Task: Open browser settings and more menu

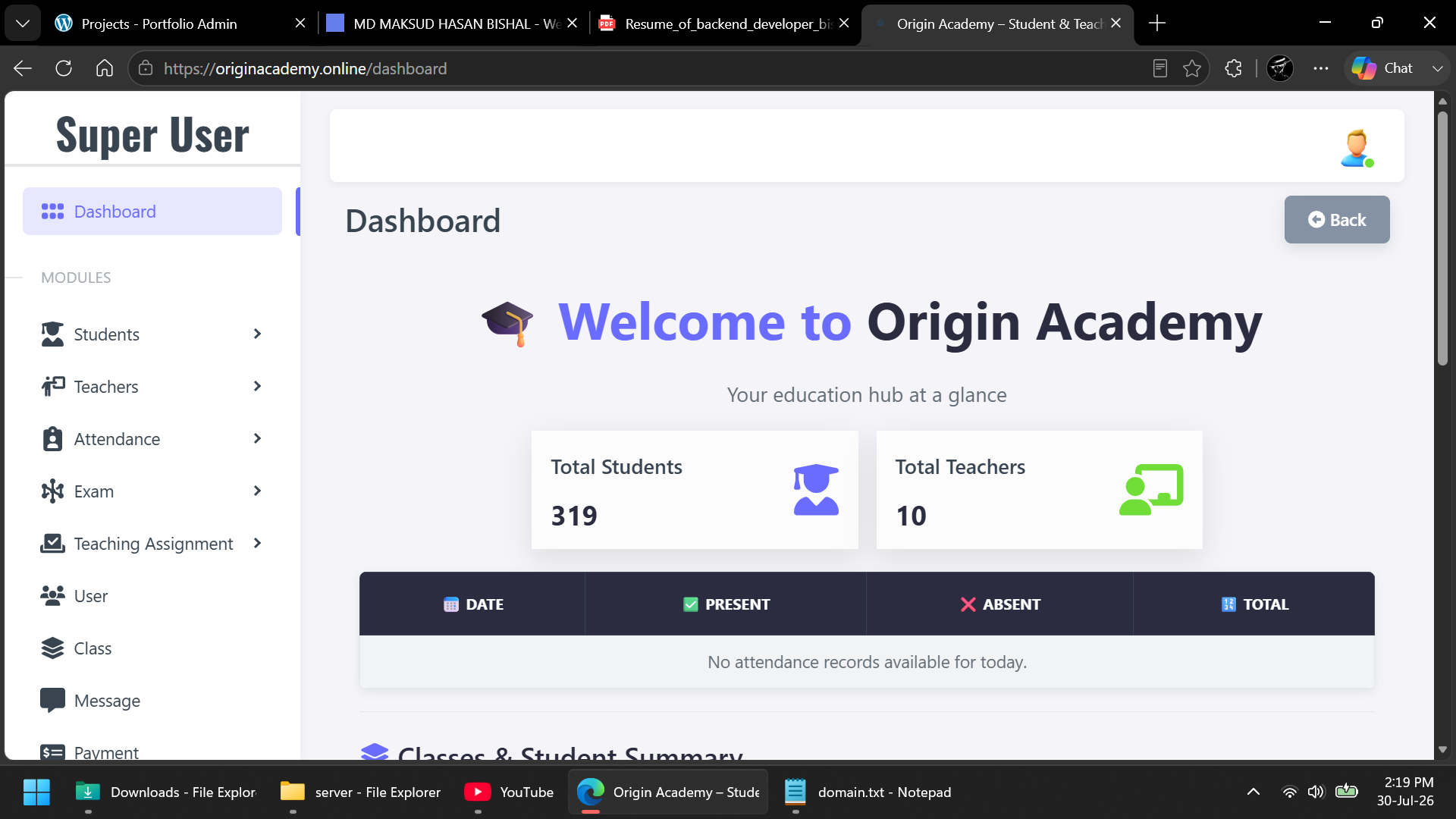Action: (1321, 68)
